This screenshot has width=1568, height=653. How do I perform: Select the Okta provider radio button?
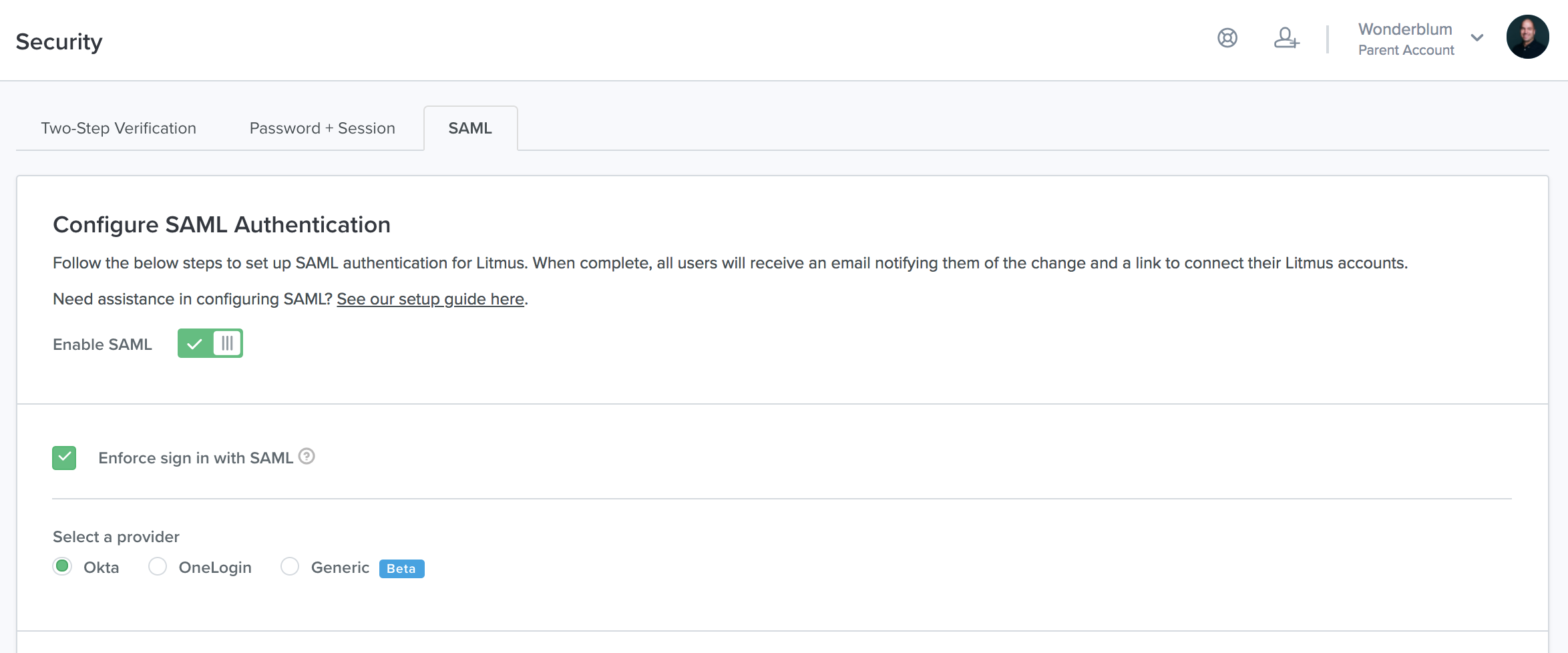pos(63,567)
